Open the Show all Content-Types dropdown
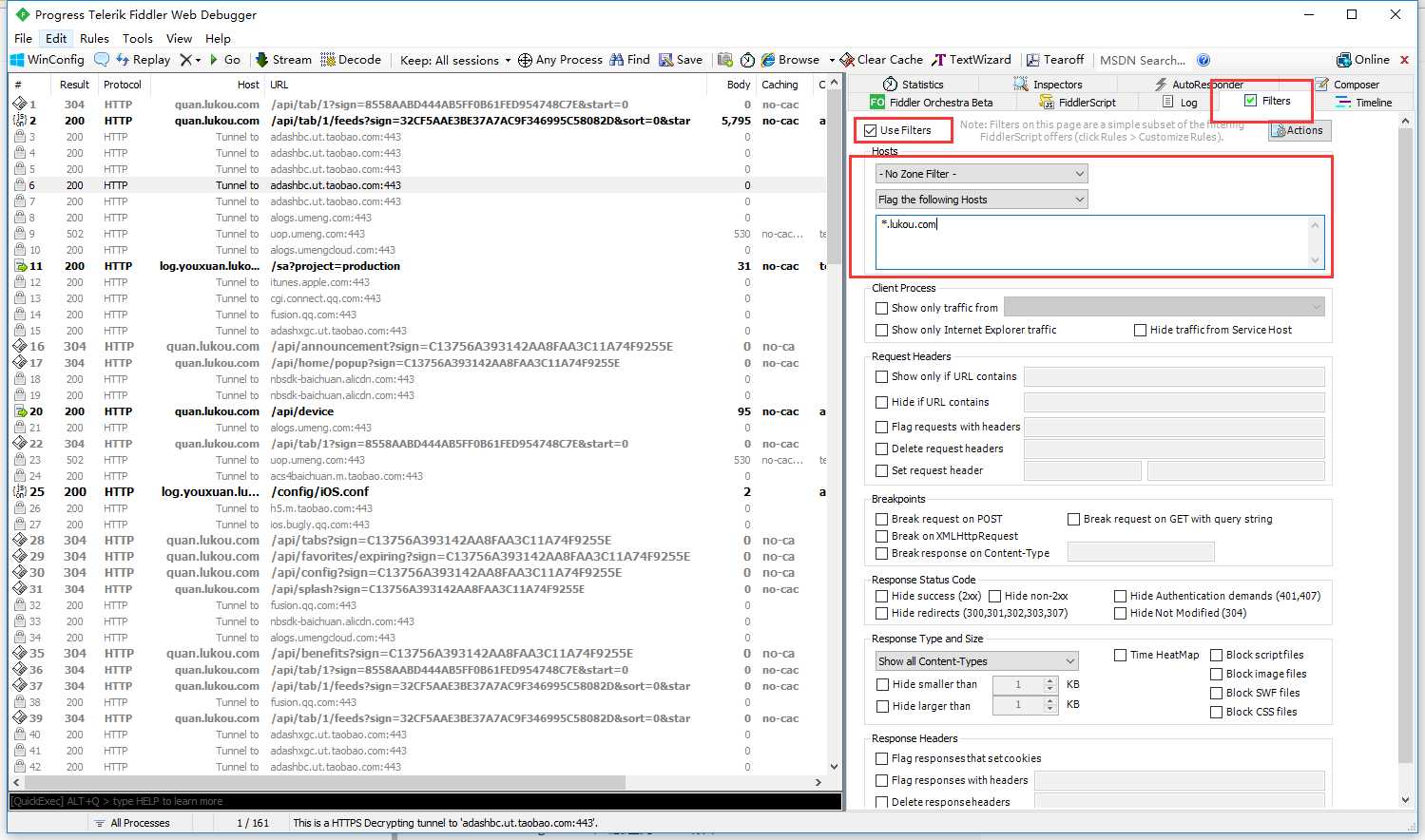Screen dimensions: 1425x840 pos(976,661)
